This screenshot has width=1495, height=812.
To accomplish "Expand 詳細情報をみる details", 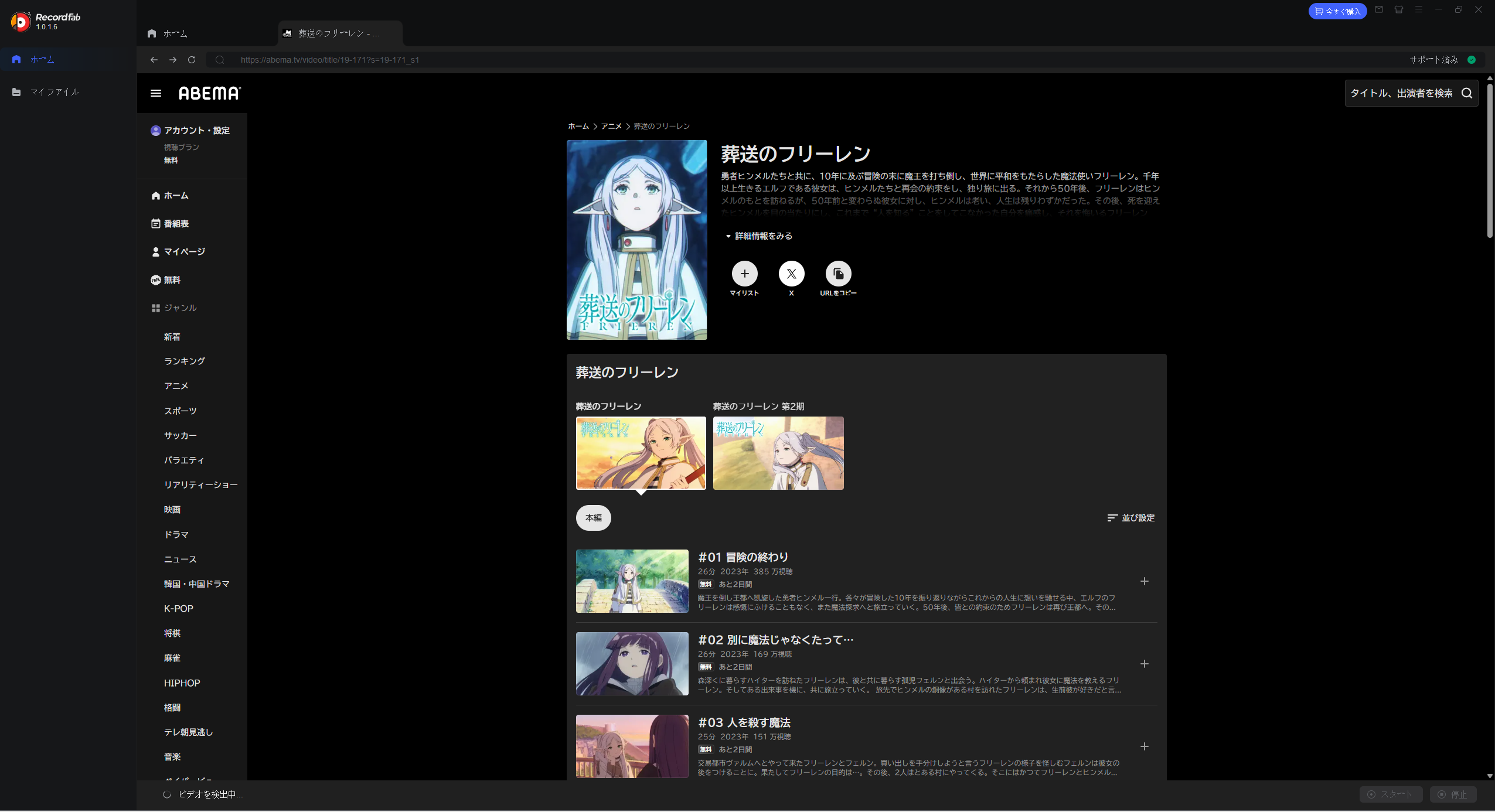I will (x=759, y=236).
